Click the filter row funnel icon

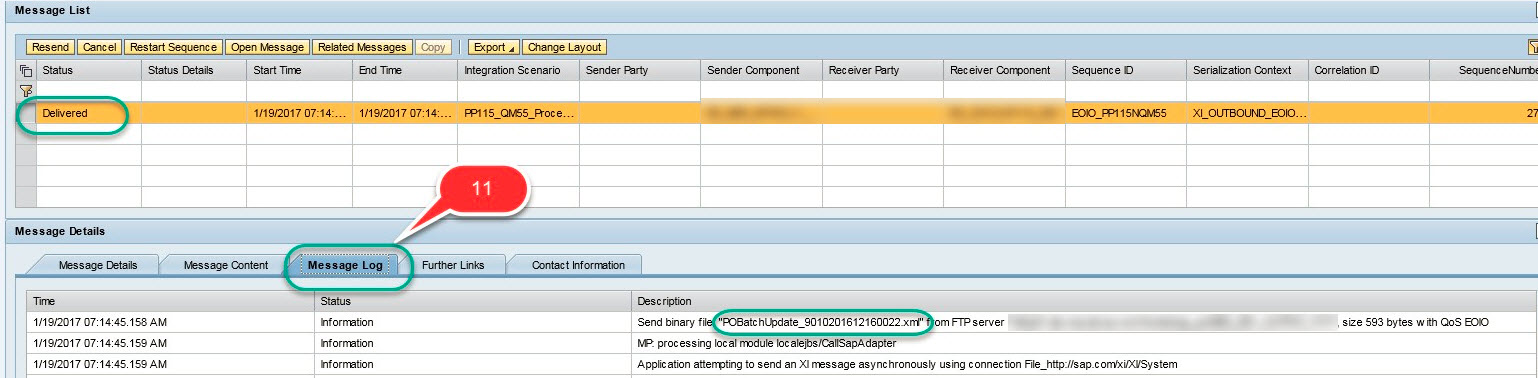26,91
